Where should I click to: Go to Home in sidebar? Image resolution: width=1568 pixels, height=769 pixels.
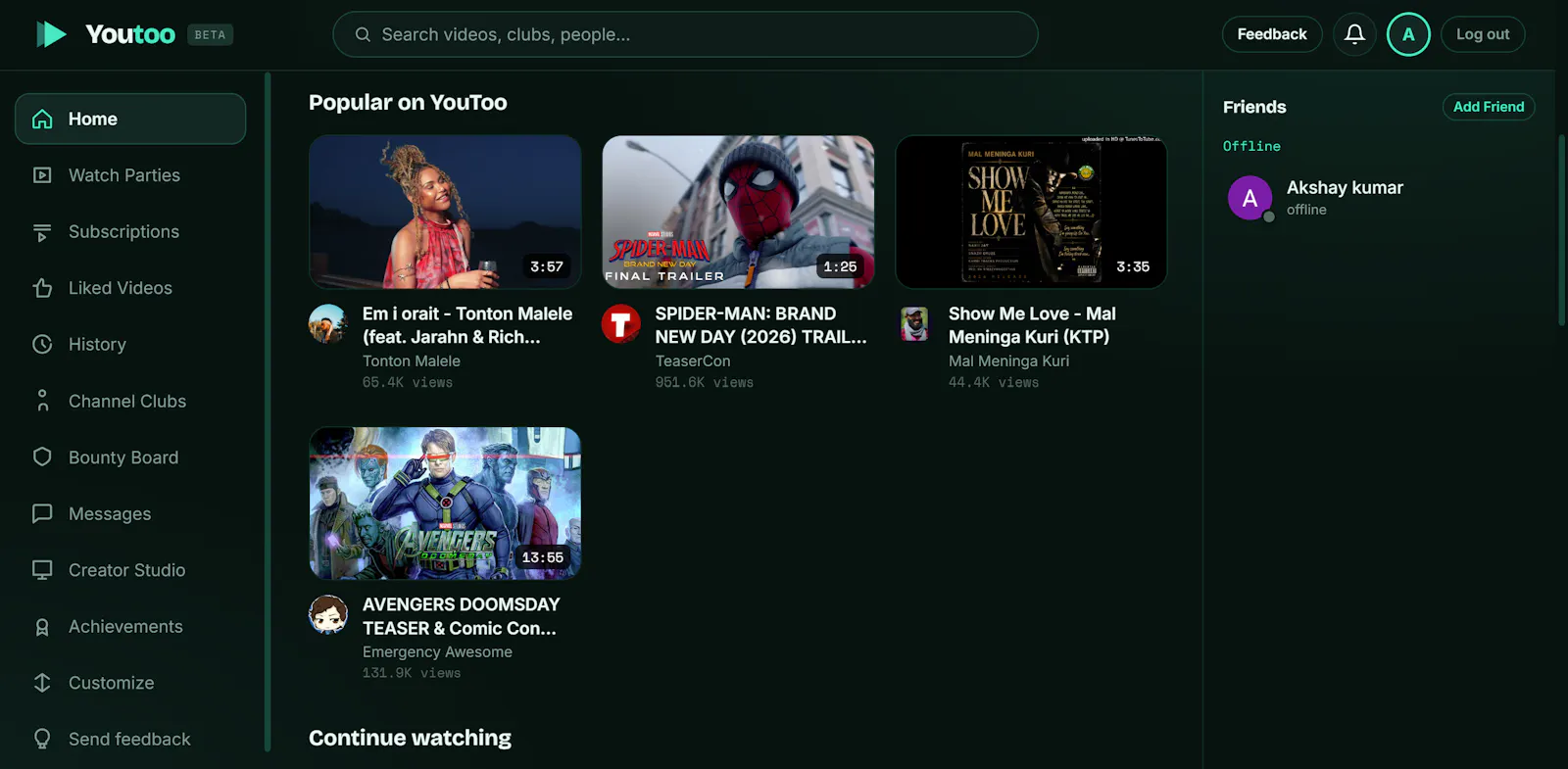pos(130,119)
